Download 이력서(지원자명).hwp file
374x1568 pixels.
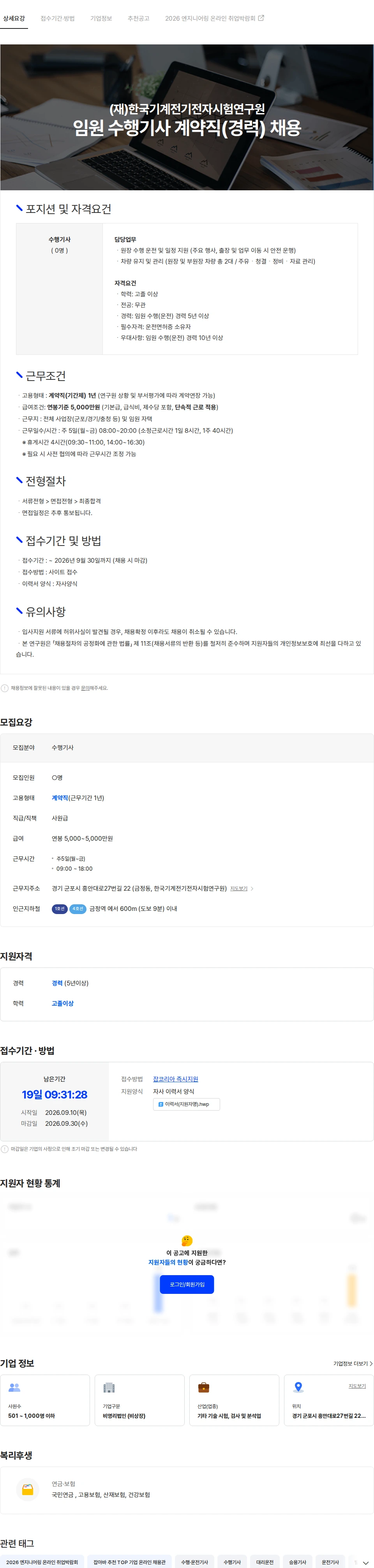coord(186,1104)
